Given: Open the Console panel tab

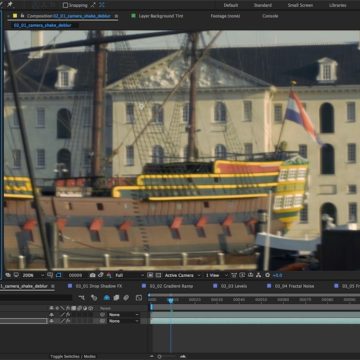Looking at the screenshot, I should [270, 16].
